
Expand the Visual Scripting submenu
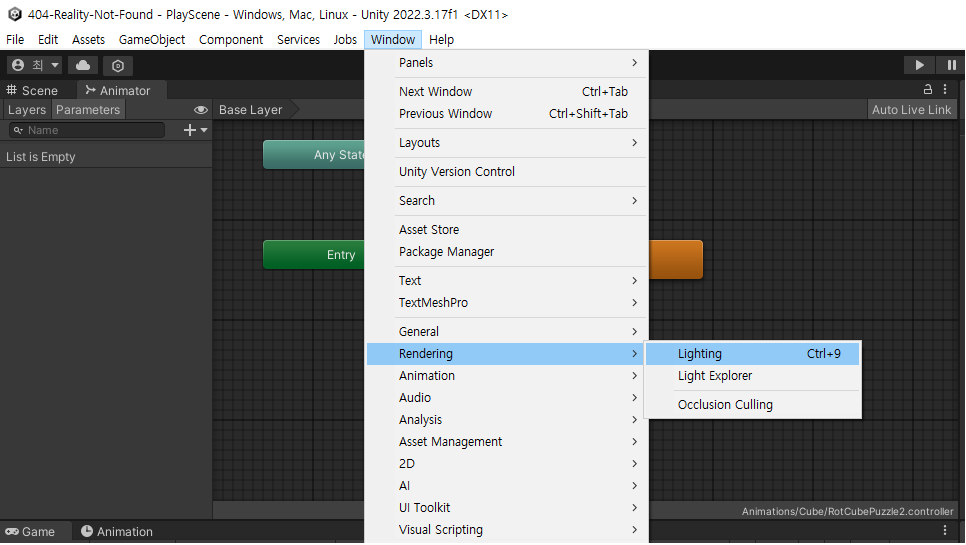point(507,530)
